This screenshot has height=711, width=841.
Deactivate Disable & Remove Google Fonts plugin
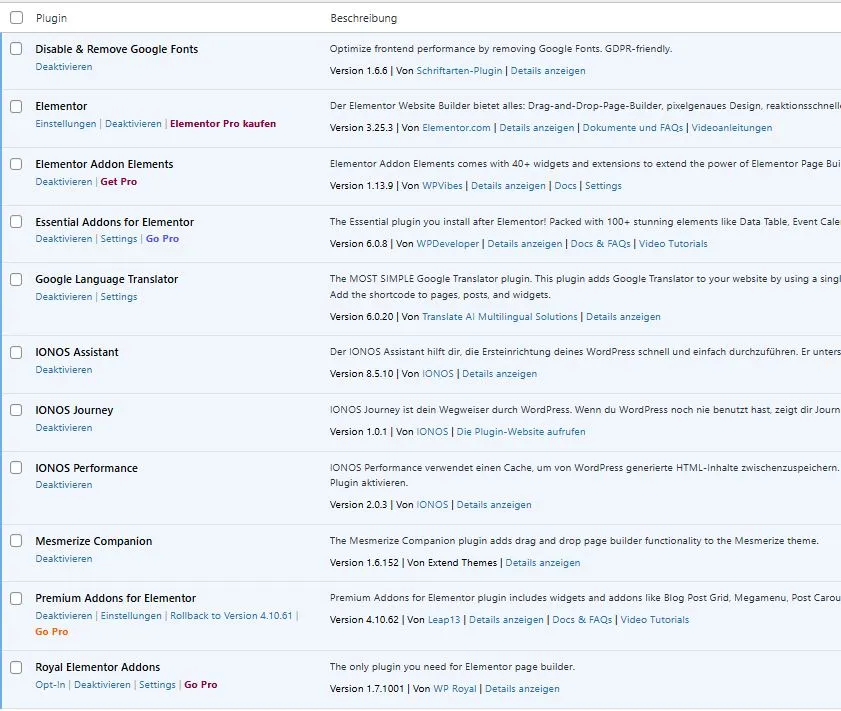click(x=64, y=66)
